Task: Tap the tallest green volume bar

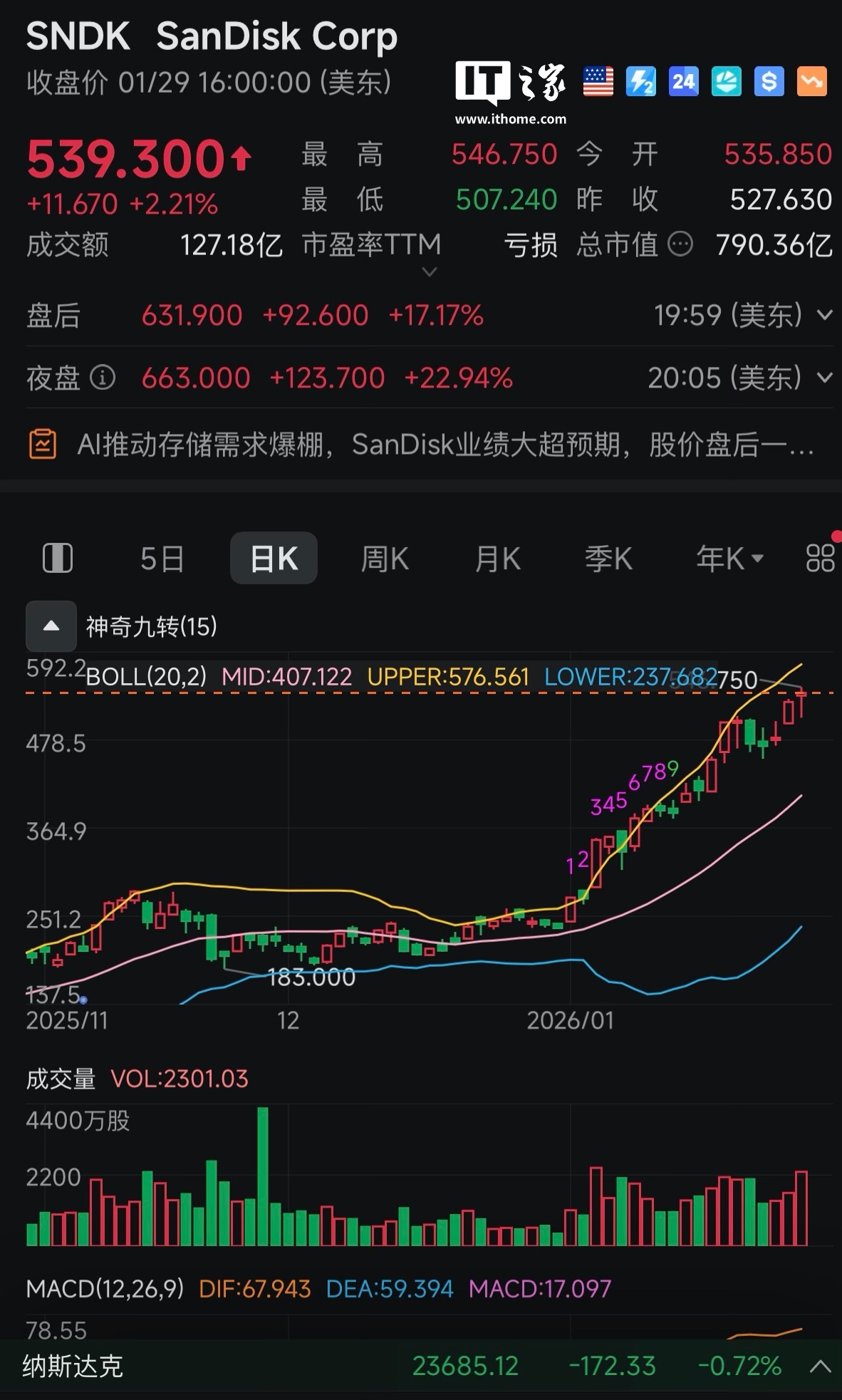Action: tap(262, 1176)
